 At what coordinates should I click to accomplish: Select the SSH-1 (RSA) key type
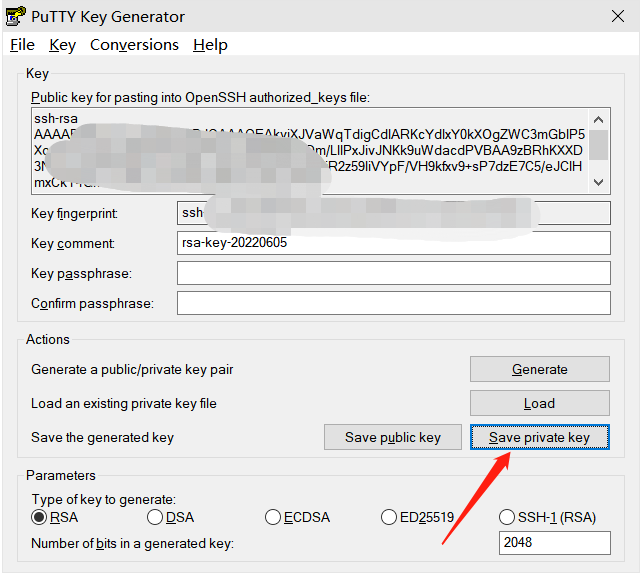click(x=547, y=517)
